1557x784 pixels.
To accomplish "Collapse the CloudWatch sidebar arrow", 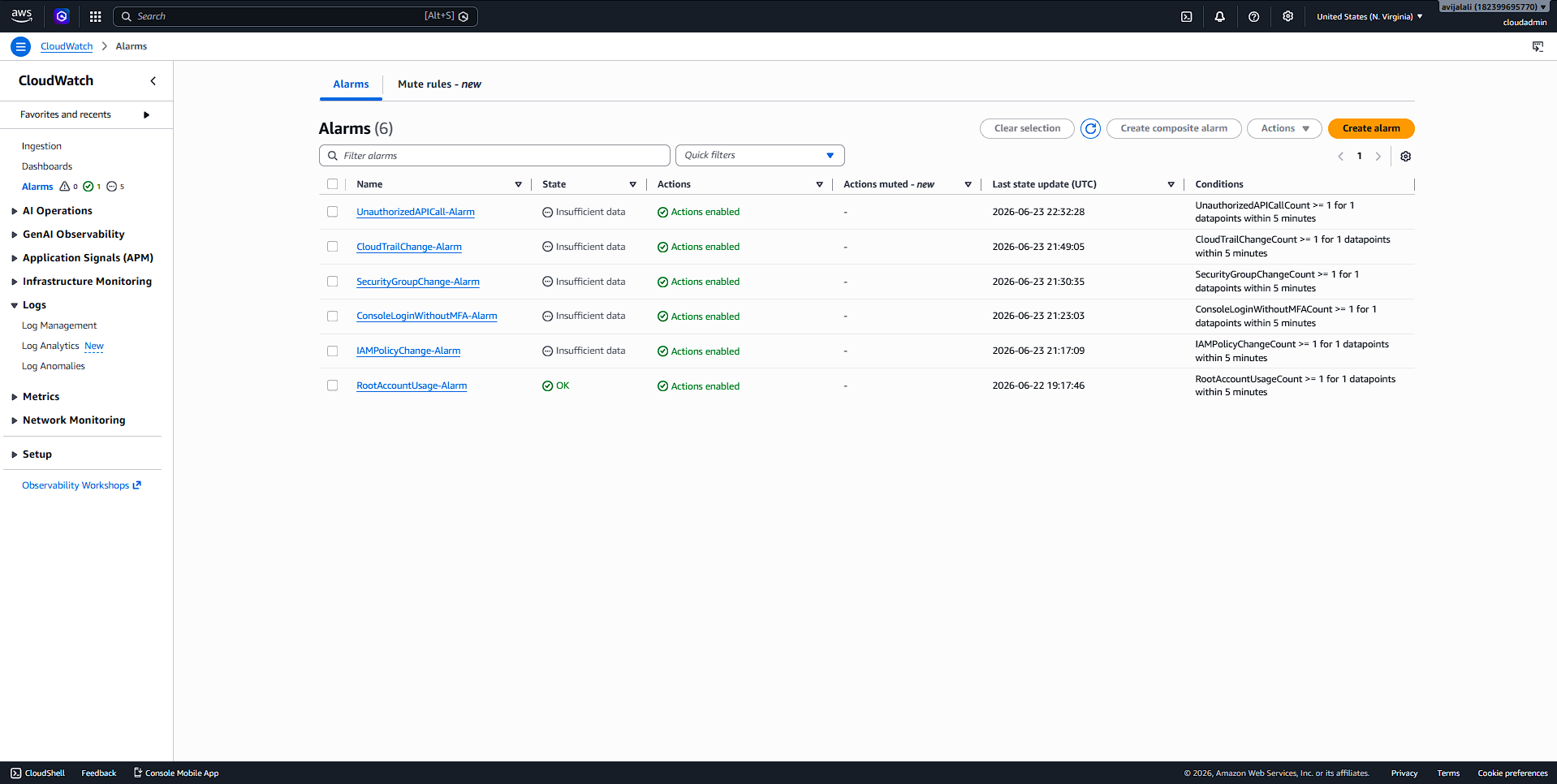I will point(153,81).
